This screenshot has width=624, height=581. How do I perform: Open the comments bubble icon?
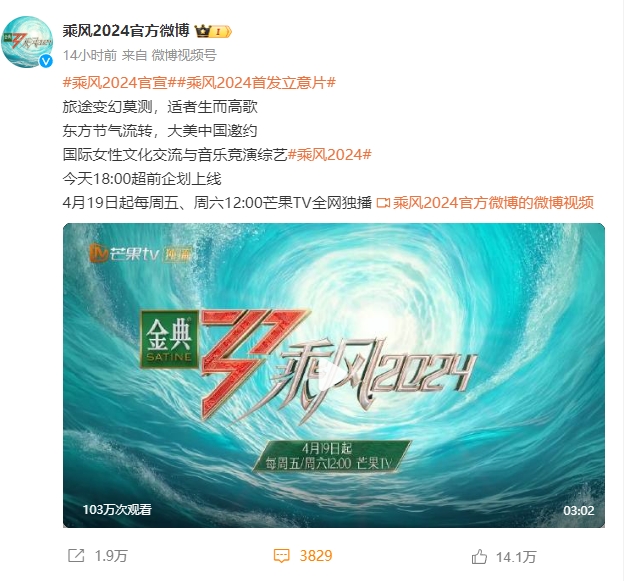tap(281, 556)
